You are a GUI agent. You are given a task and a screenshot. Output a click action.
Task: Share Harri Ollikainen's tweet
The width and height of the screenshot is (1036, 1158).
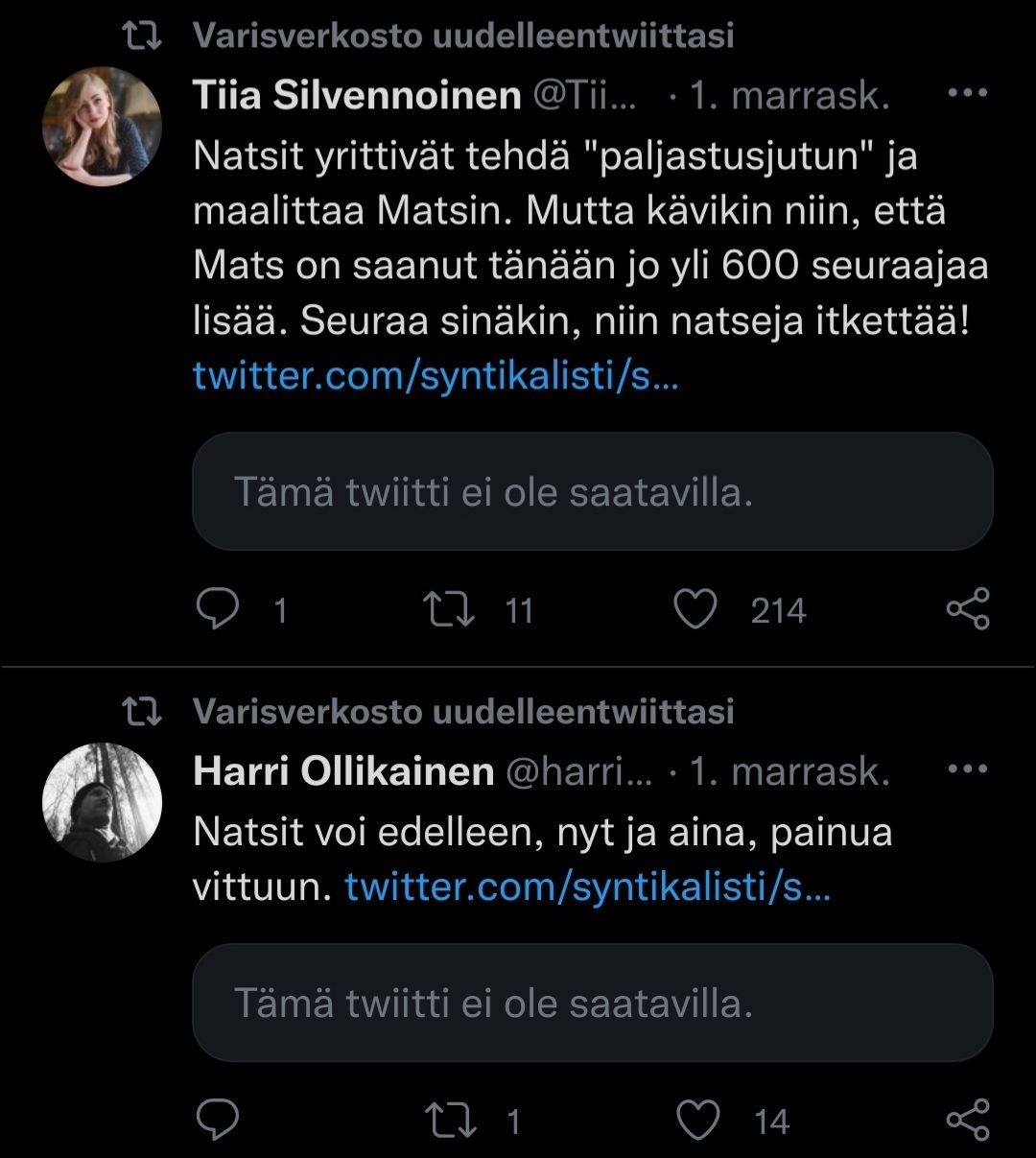click(967, 1120)
